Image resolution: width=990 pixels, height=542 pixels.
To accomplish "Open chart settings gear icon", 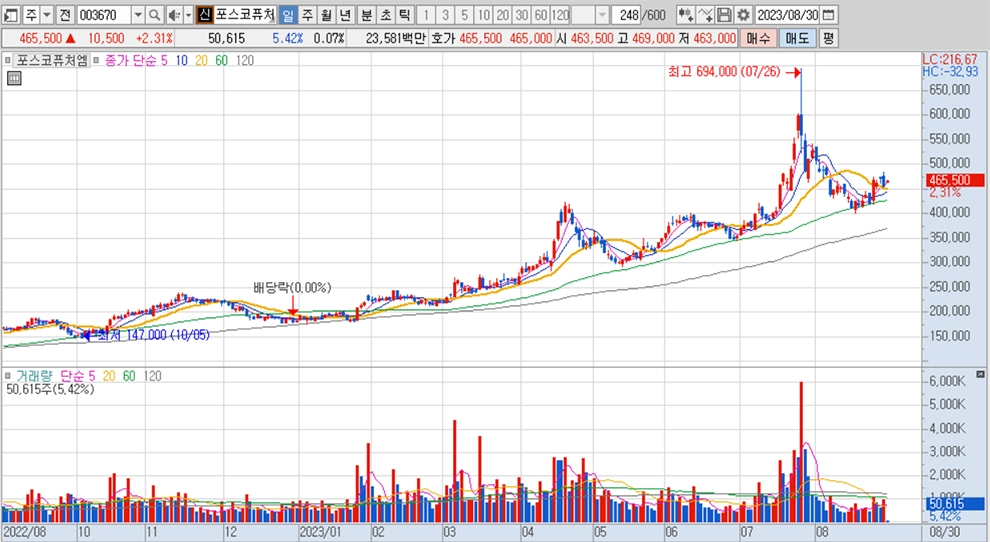I will [743, 15].
